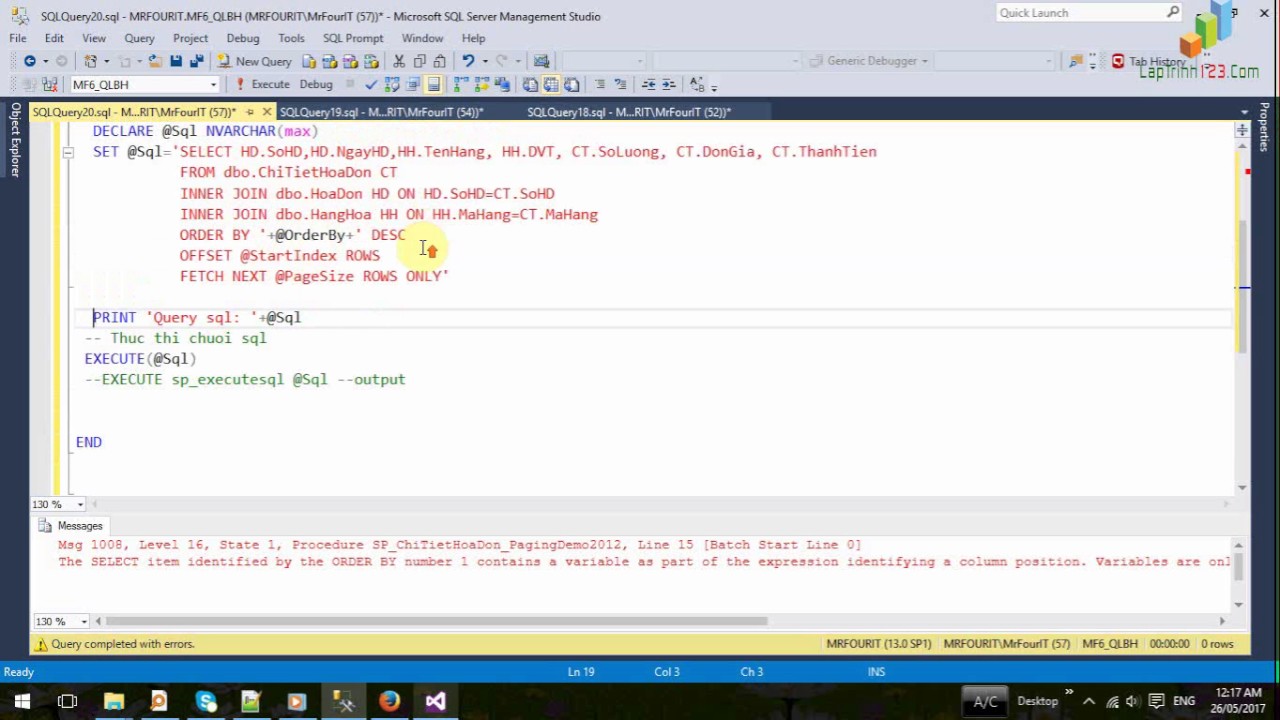Open the Undo history dropdown arrow

click(485, 61)
